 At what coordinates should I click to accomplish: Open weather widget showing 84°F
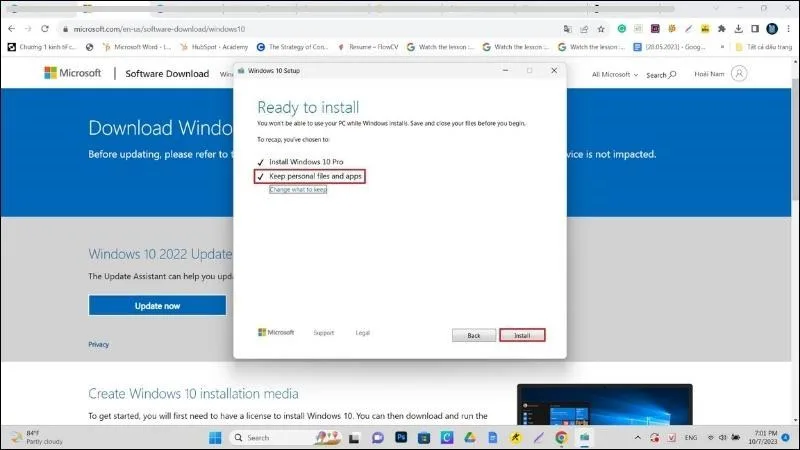37,437
